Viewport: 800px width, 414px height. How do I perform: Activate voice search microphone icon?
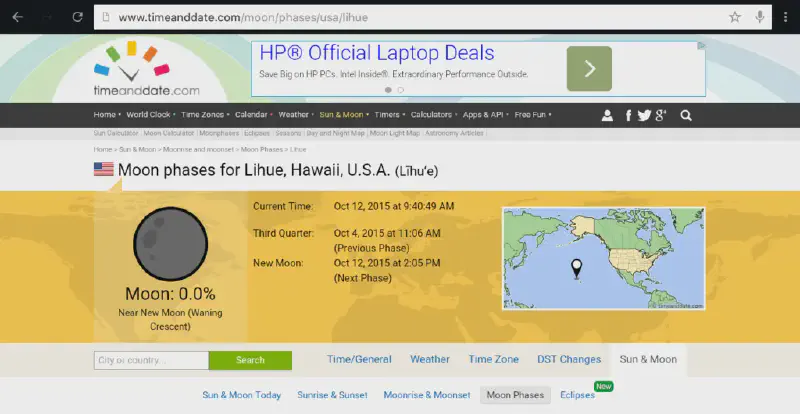tap(761, 17)
